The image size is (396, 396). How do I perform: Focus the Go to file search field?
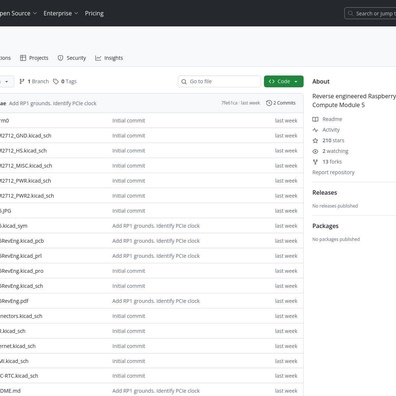[219, 81]
